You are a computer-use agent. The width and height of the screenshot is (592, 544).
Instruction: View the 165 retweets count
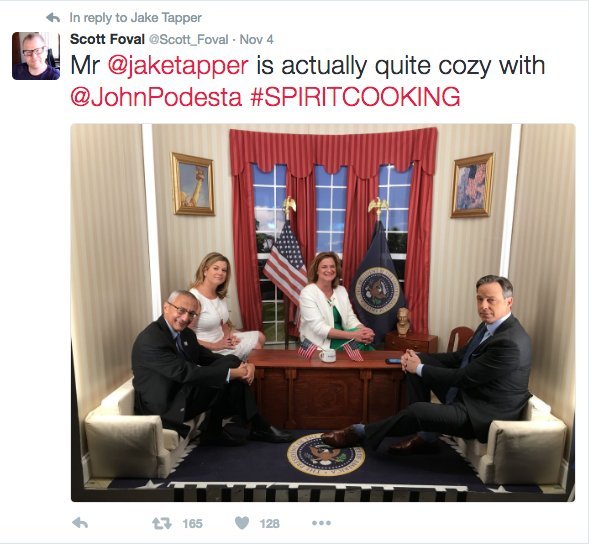tap(193, 524)
